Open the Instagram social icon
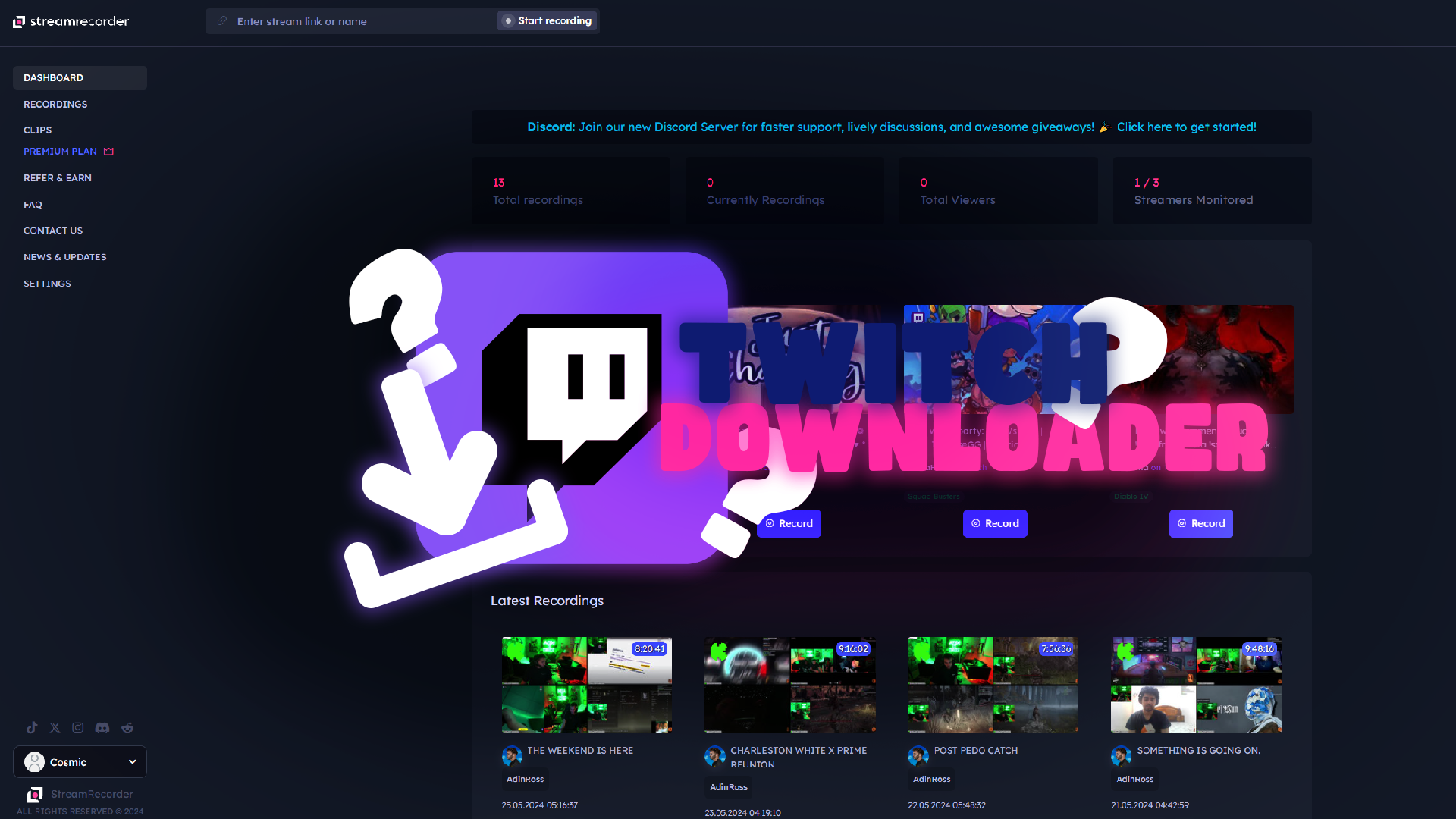This screenshot has height=819, width=1456. coord(77,727)
